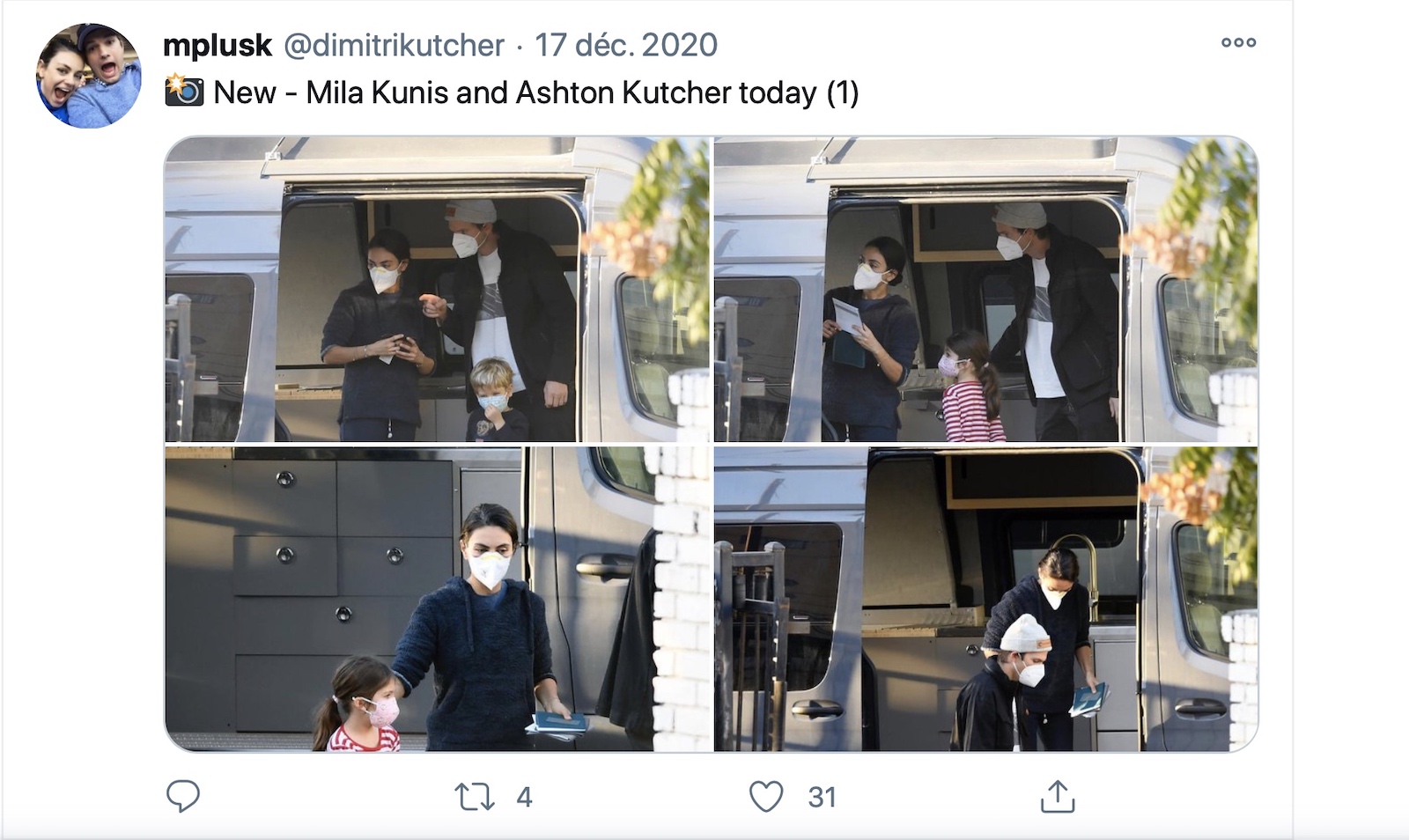Open photo of woman looking at phone with blond child
1409x840 pixels.
coord(437,290)
